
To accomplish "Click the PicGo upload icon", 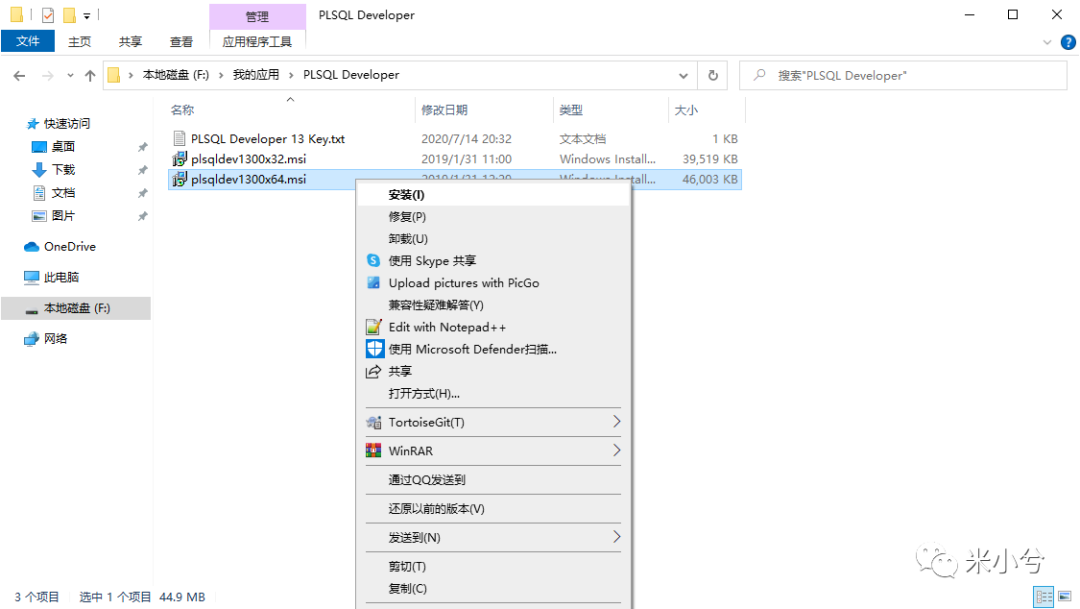I will pos(373,282).
